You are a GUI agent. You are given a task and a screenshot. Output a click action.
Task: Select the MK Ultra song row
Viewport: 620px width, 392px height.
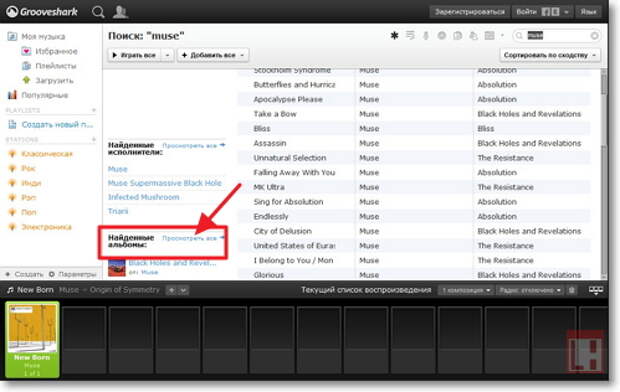point(414,187)
